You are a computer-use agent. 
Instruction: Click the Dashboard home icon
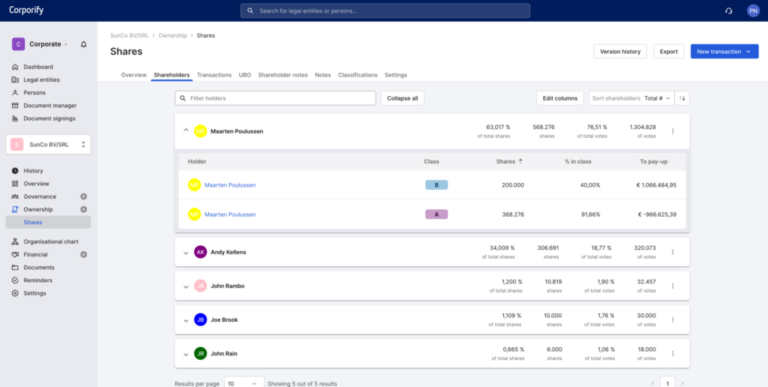click(15, 67)
